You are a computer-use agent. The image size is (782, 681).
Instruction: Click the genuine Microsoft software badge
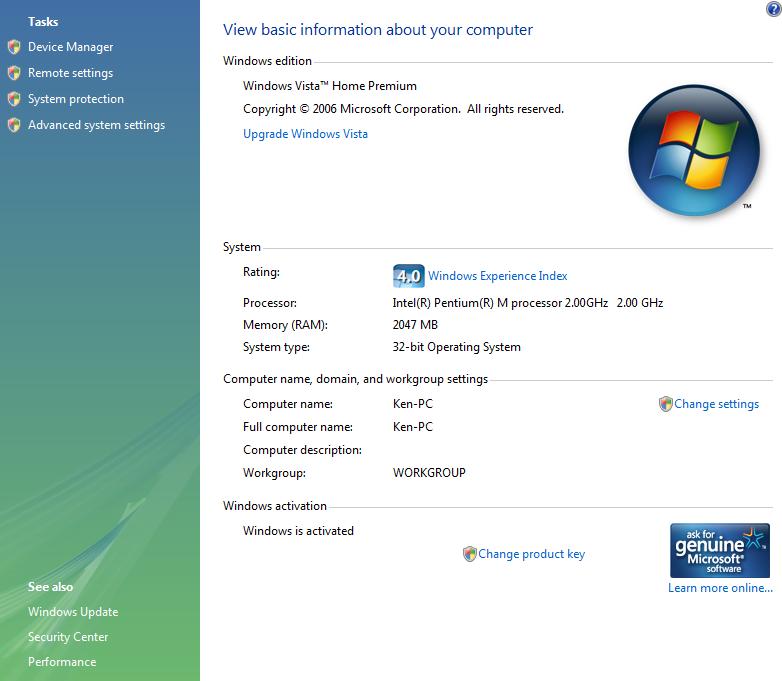pos(720,550)
